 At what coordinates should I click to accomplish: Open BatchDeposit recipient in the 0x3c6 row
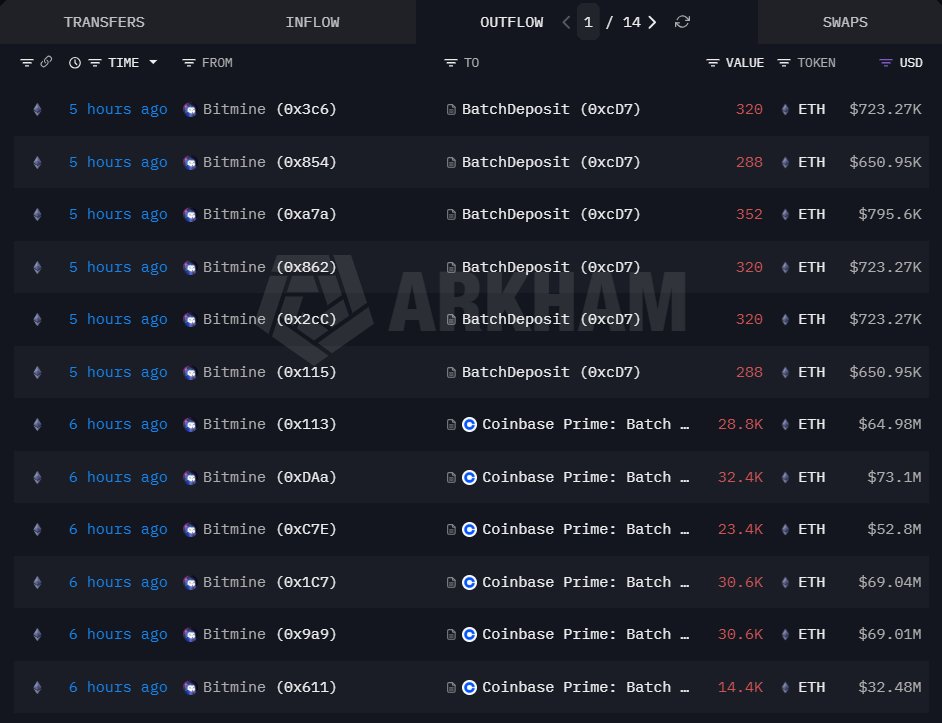[551, 109]
